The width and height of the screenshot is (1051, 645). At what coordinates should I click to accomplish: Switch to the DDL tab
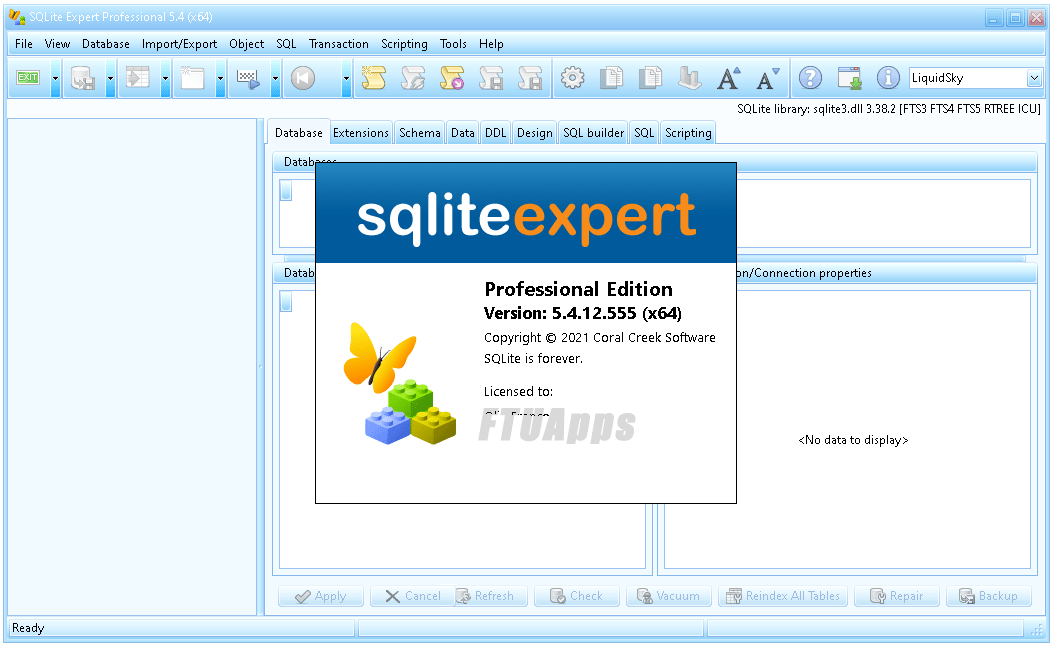click(495, 133)
